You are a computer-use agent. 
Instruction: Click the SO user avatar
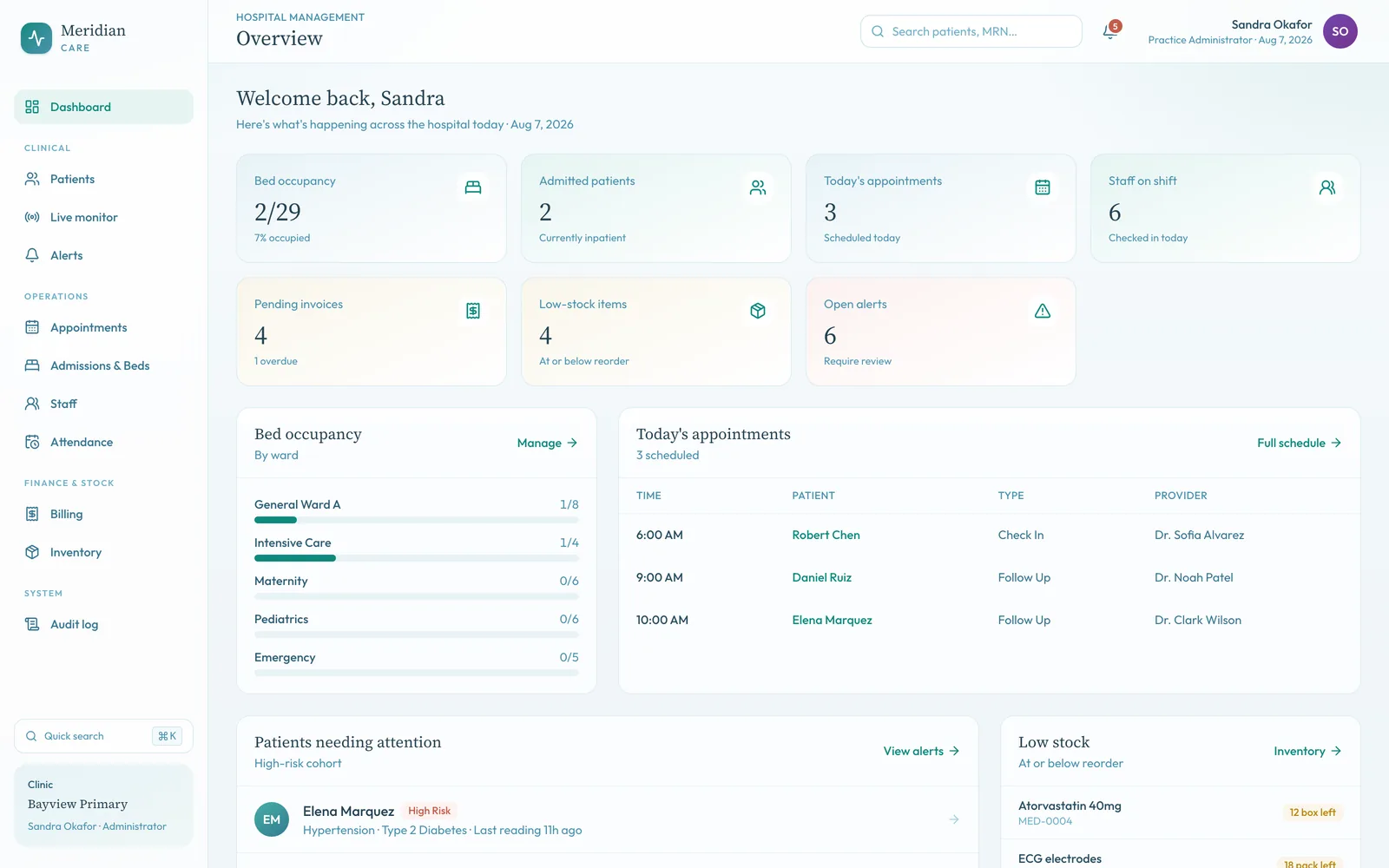click(x=1340, y=31)
